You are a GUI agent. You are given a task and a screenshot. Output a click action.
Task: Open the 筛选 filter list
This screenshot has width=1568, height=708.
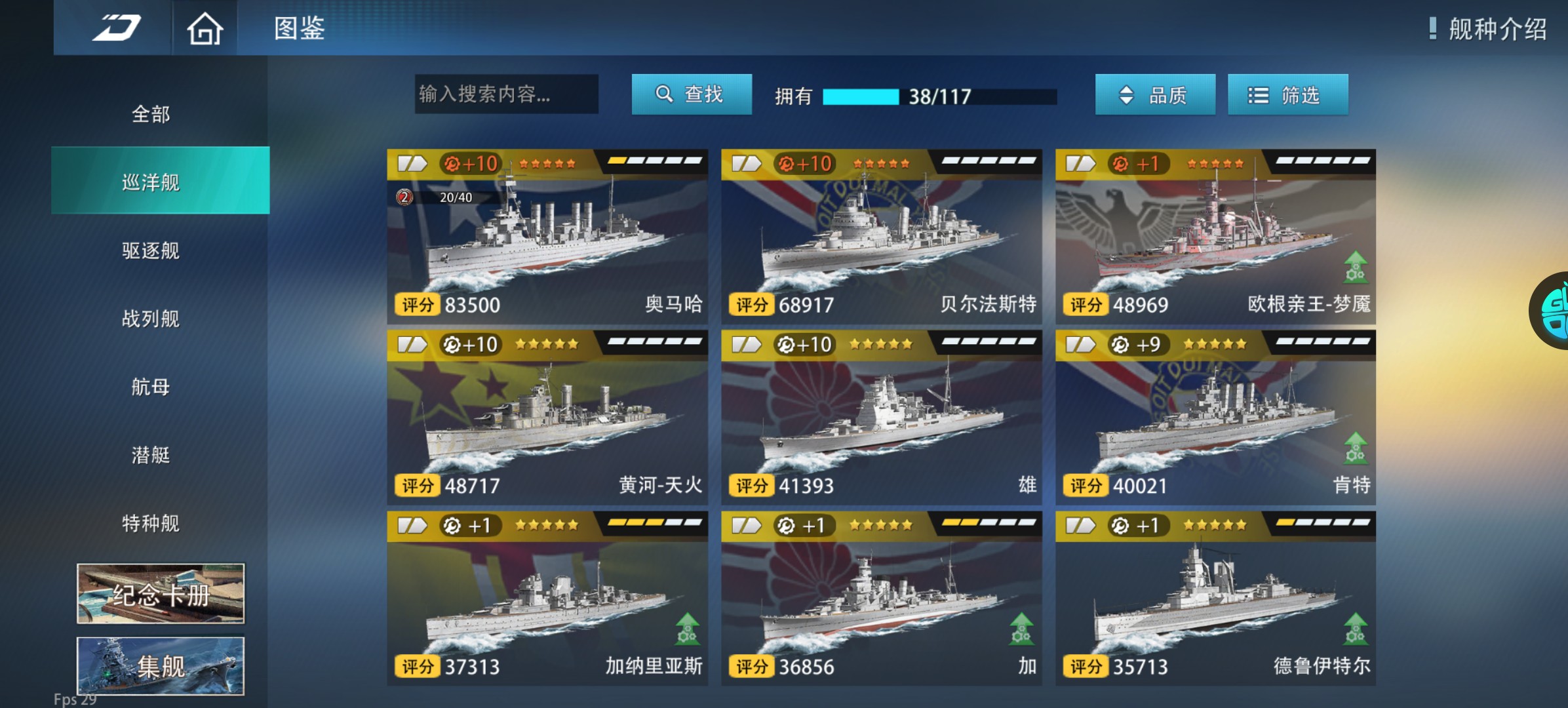(1287, 95)
